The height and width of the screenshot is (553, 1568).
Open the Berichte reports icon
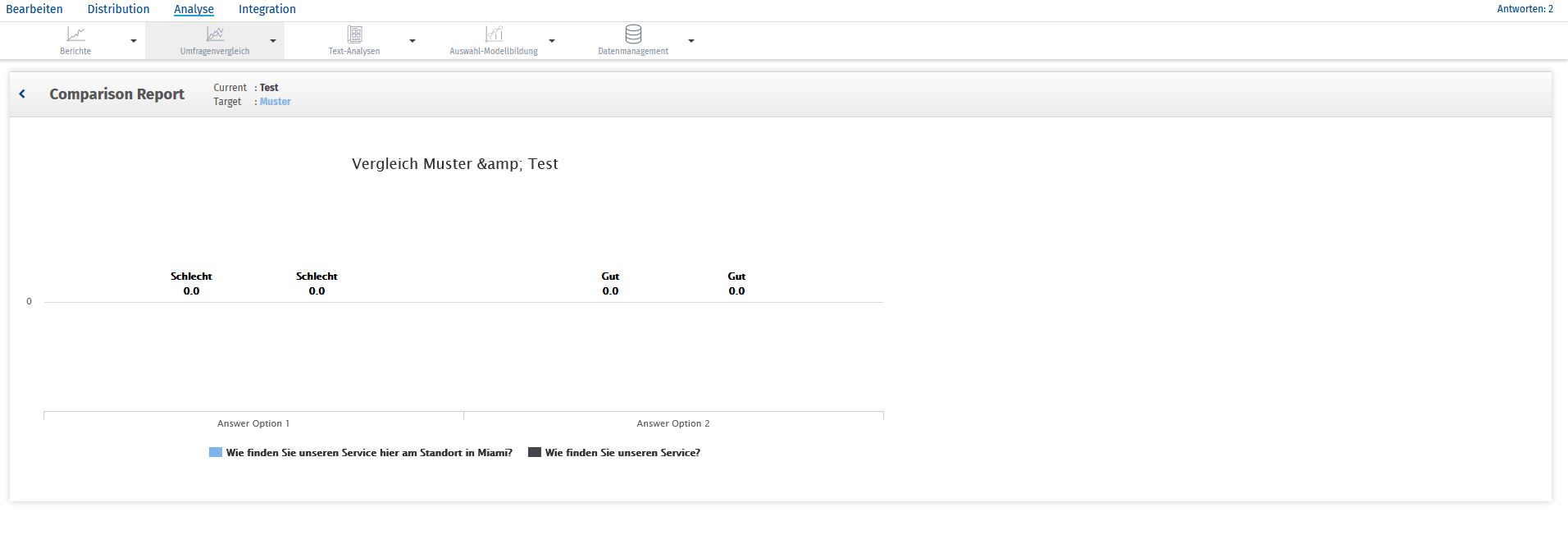coord(75,34)
